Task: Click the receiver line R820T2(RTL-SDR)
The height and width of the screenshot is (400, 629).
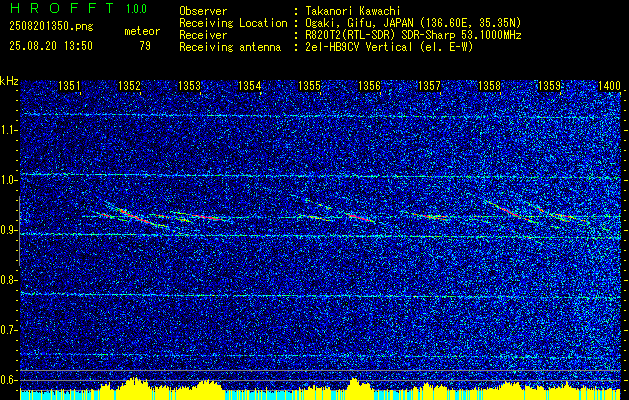Action: point(413,35)
